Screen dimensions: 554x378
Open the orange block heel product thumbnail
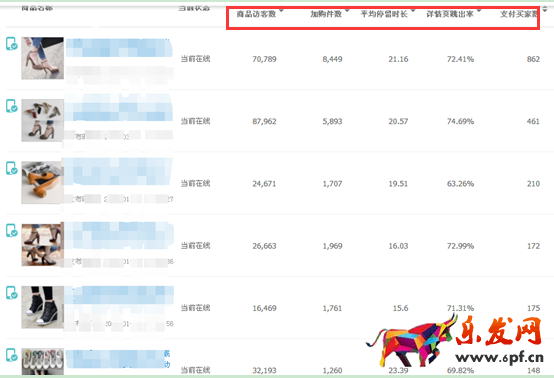click(42, 183)
